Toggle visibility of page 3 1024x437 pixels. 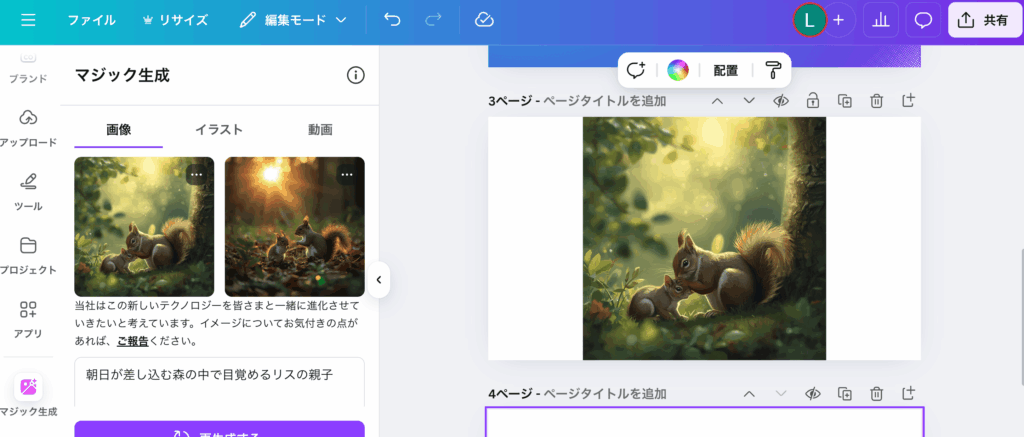tap(781, 101)
